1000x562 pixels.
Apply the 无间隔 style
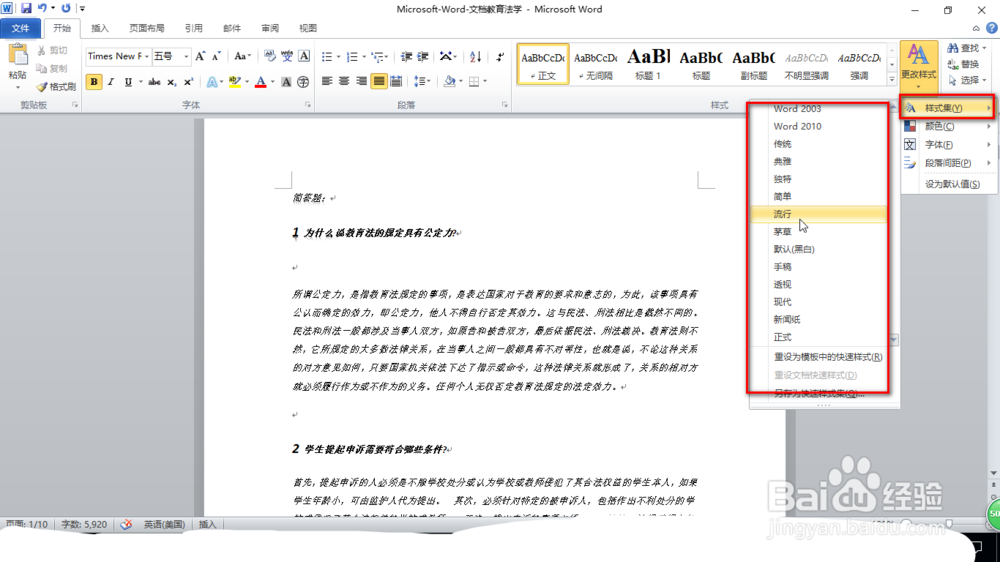596,64
